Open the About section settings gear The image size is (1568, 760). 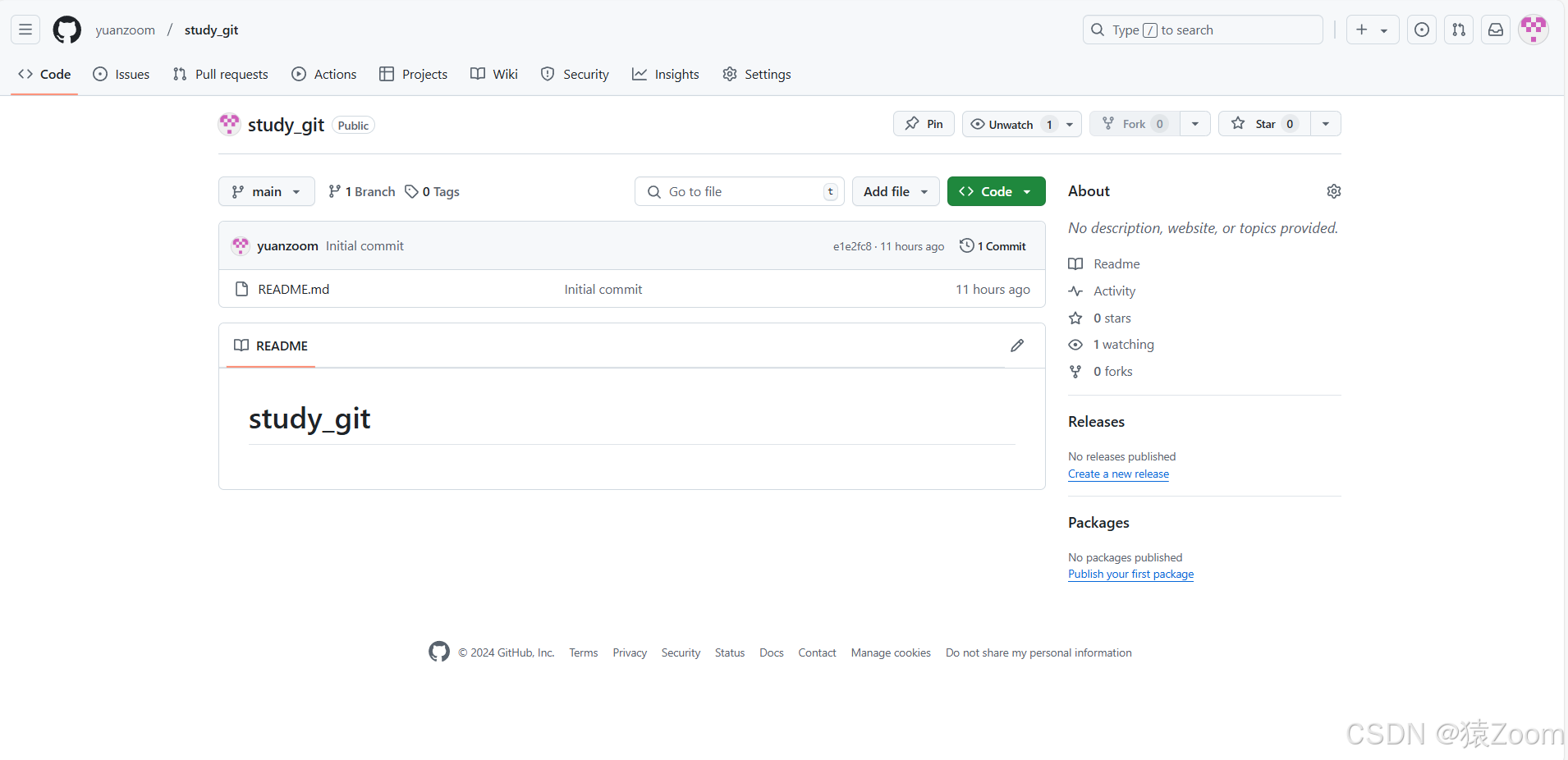click(1333, 190)
